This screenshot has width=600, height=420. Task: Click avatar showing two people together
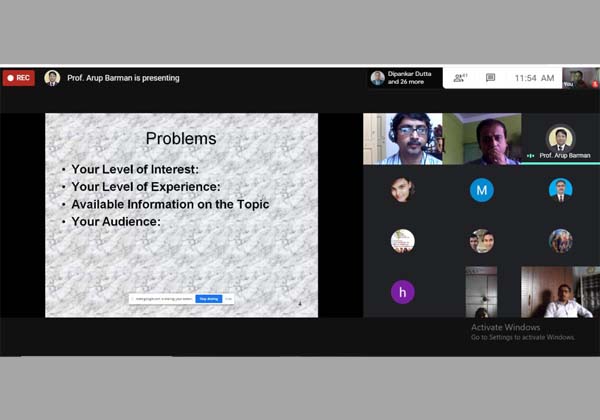pyautogui.click(x=481, y=241)
